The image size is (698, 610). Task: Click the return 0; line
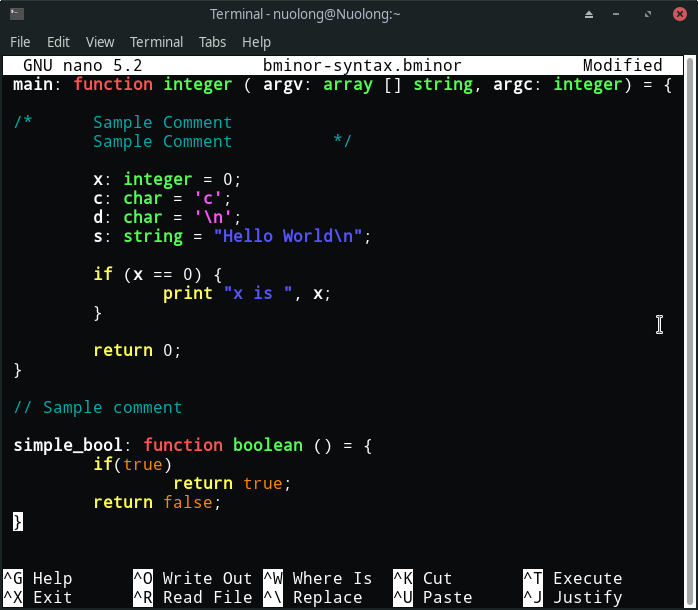pyautogui.click(x=137, y=350)
